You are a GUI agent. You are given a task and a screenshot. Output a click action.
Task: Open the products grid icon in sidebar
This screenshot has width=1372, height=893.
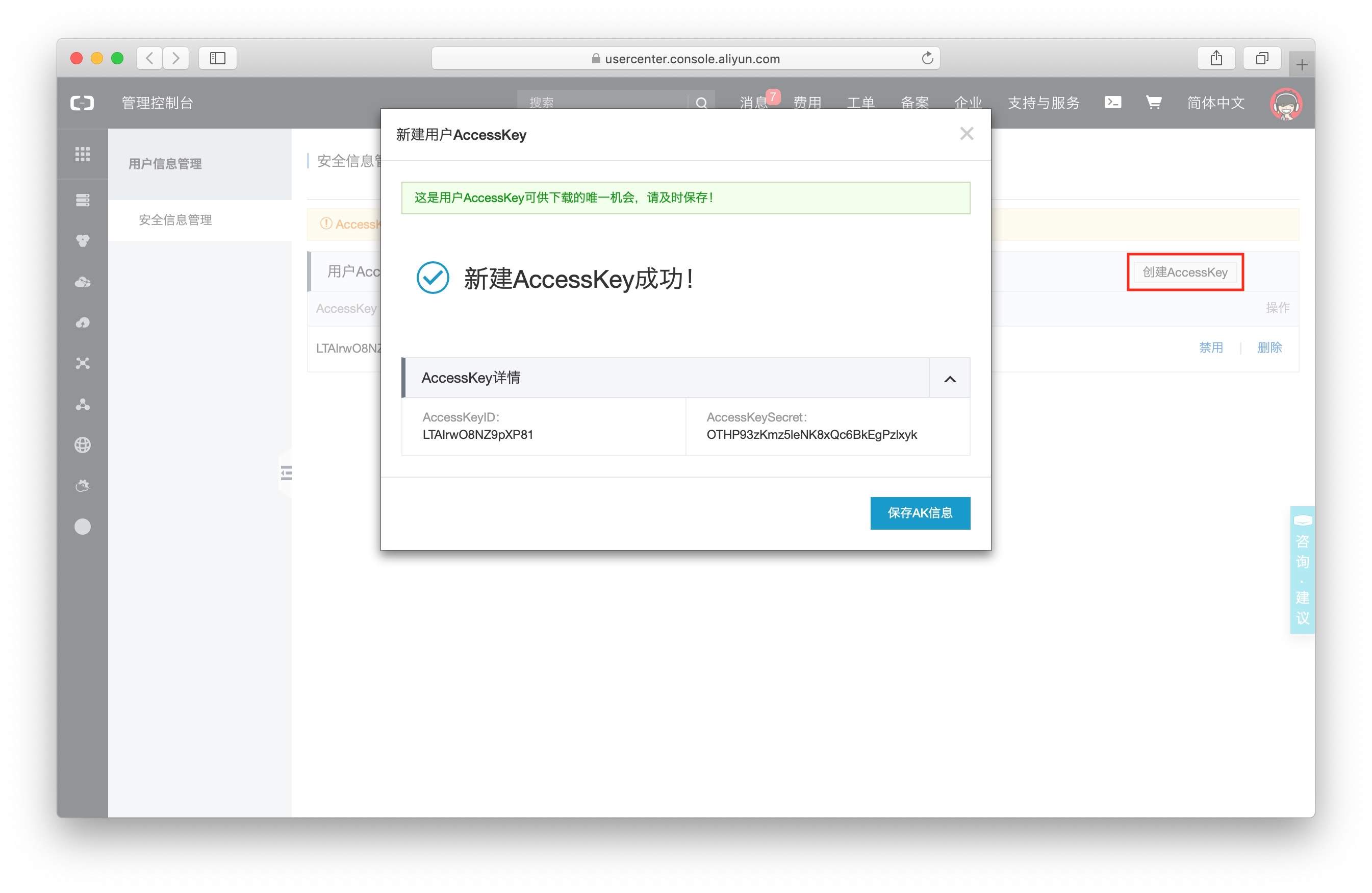pos(83,154)
